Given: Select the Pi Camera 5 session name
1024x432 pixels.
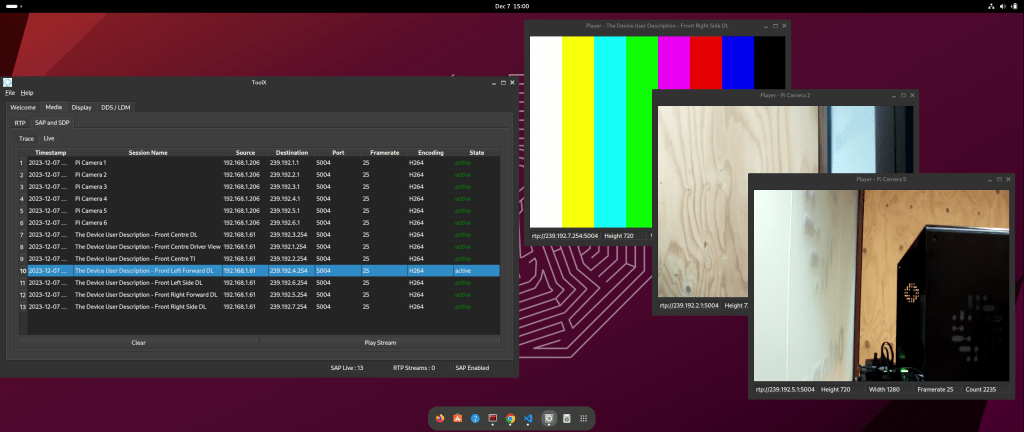Looking at the screenshot, I should pyautogui.click(x=91, y=211).
